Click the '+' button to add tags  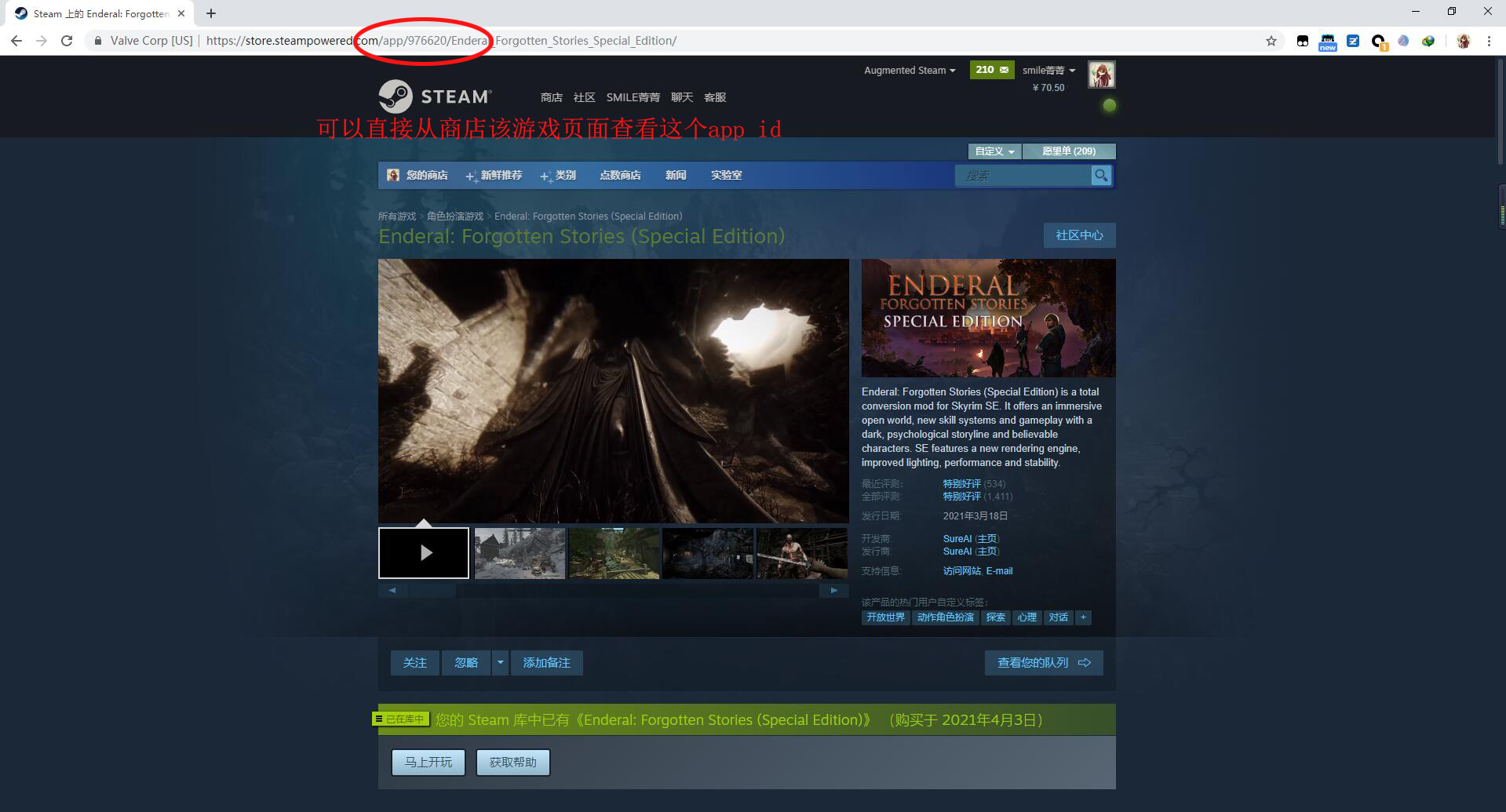1083,617
